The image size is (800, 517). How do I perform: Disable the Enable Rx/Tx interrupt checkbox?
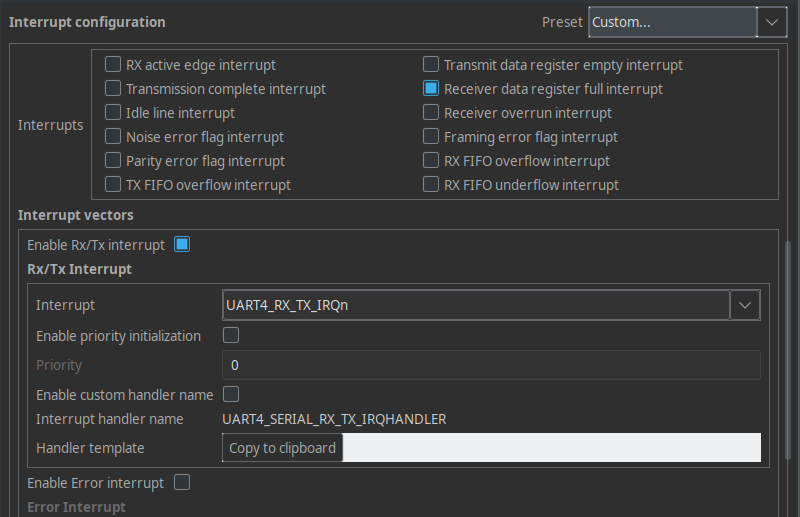tap(182, 244)
